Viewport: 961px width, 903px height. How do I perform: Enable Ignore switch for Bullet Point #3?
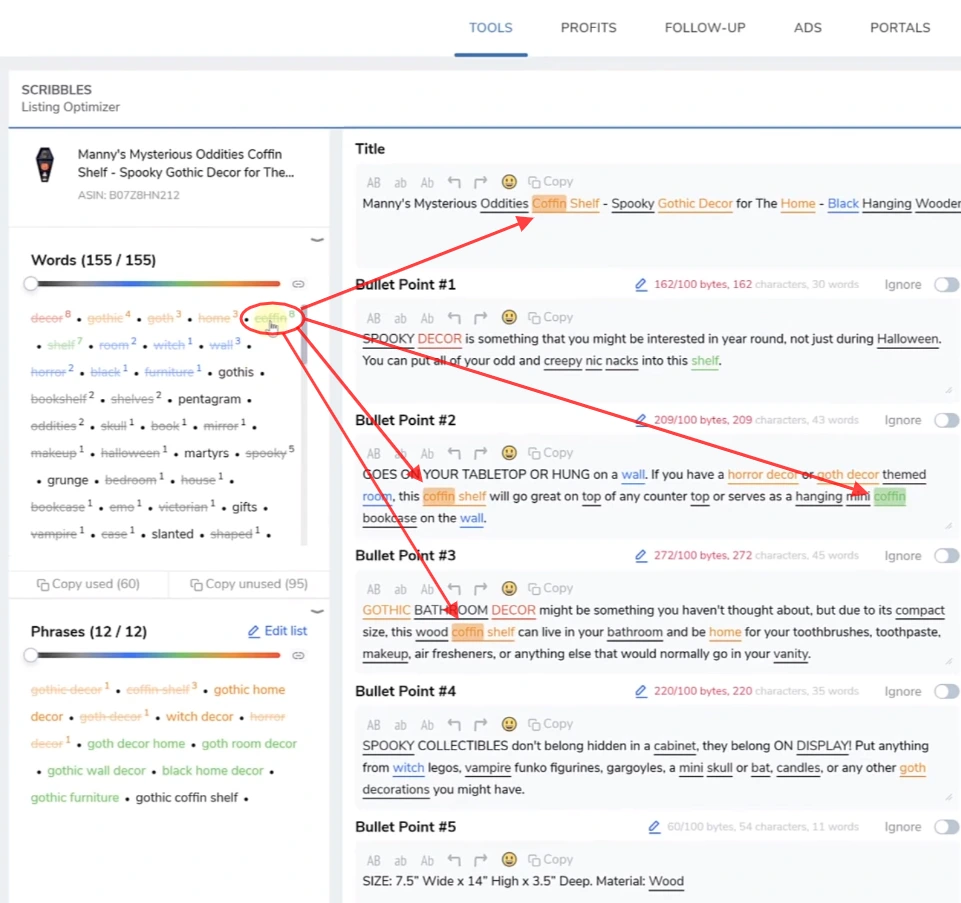(x=945, y=556)
